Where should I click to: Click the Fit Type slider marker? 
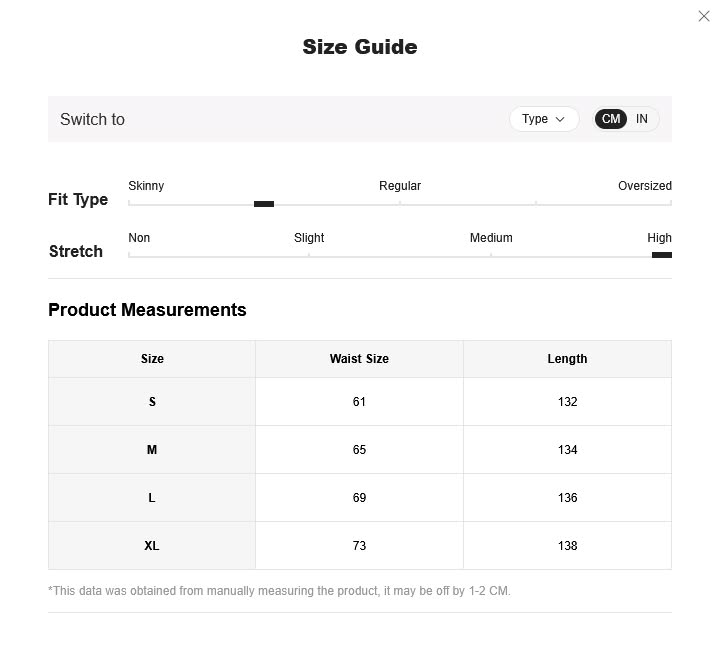(264, 204)
